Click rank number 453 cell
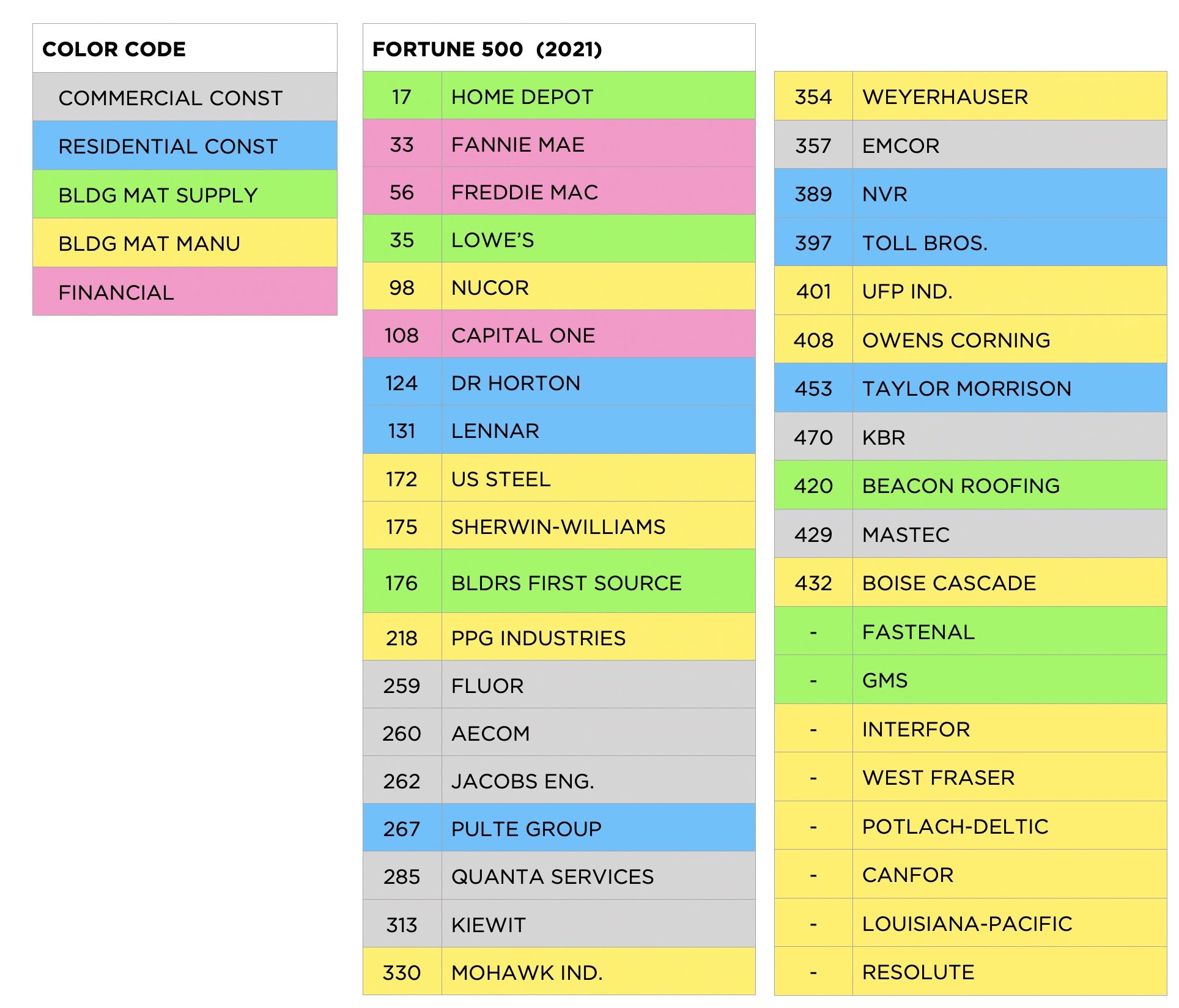Image resolution: width=1179 pixels, height=1008 pixels. tap(813, 387)
